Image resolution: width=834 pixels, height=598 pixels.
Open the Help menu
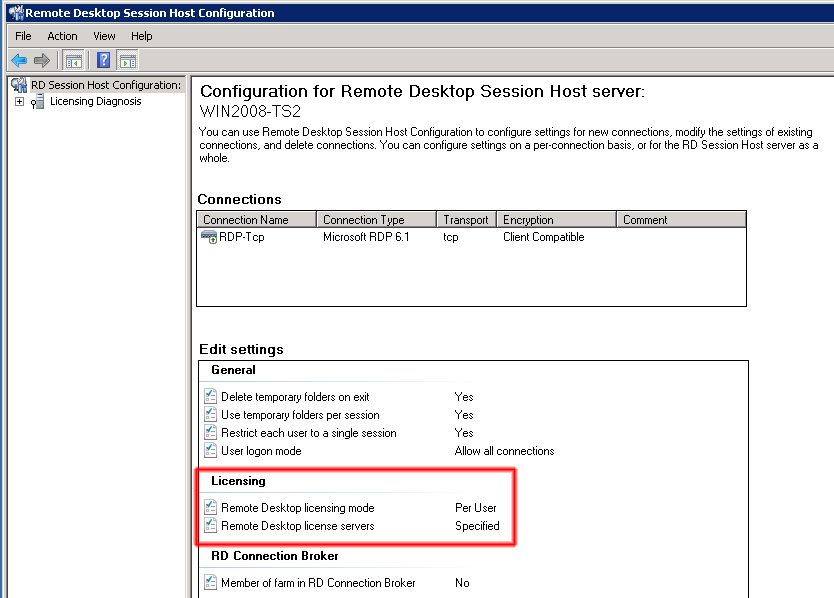[141, 36]
